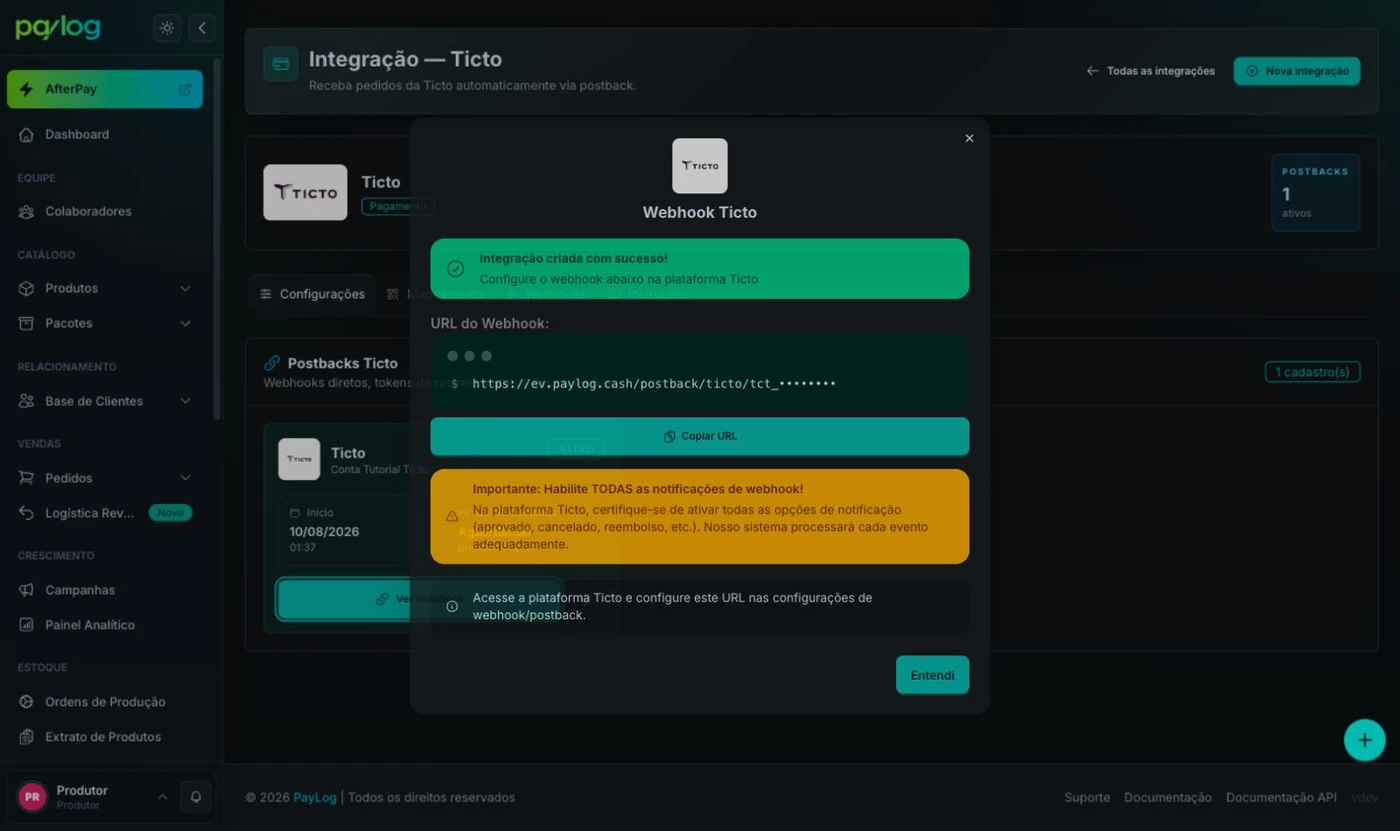This screenshot has height=831, width=1400.
Task: Collapse the sidebar with the chevron button
Action: pyautogui.click(x=202, y=28)
